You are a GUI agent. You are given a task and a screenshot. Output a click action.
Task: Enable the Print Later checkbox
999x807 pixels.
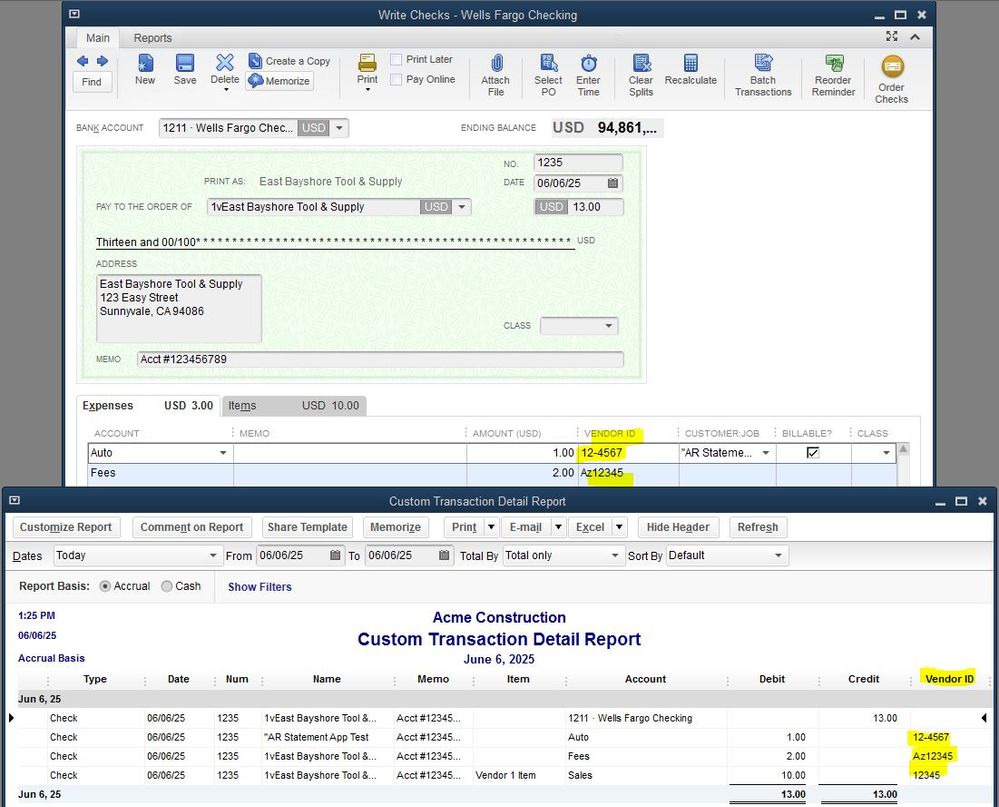396,60
